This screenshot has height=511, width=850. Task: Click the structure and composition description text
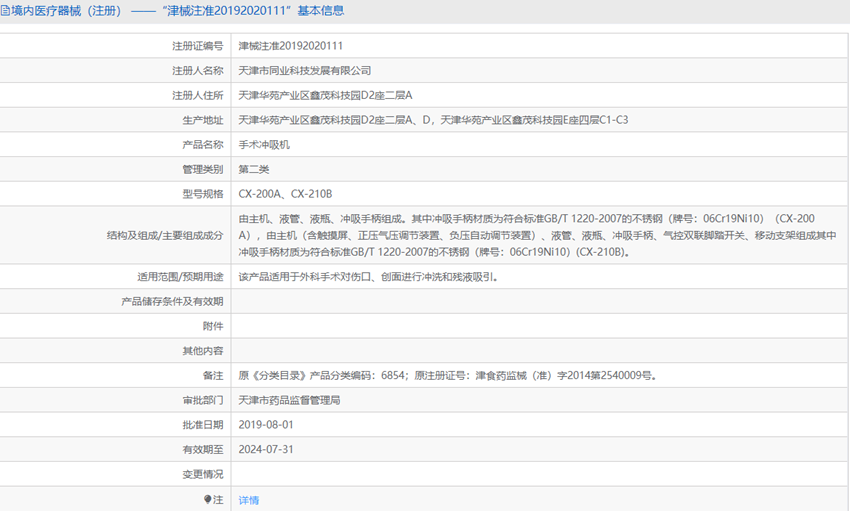[x=537, y=235]
